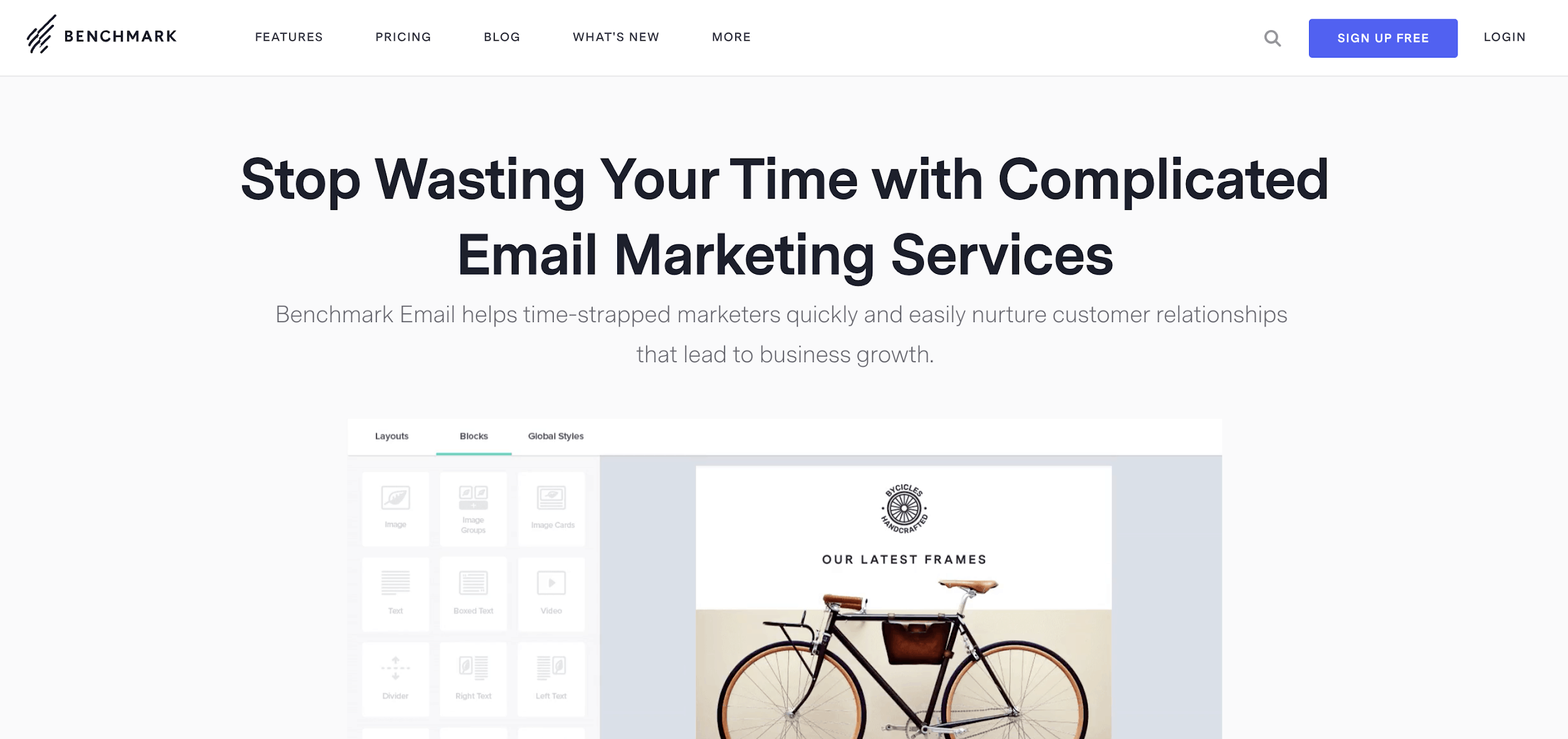Click the LOGIN button
This screenshot has height=739, width=1568.
click(x=1505, y=37)
